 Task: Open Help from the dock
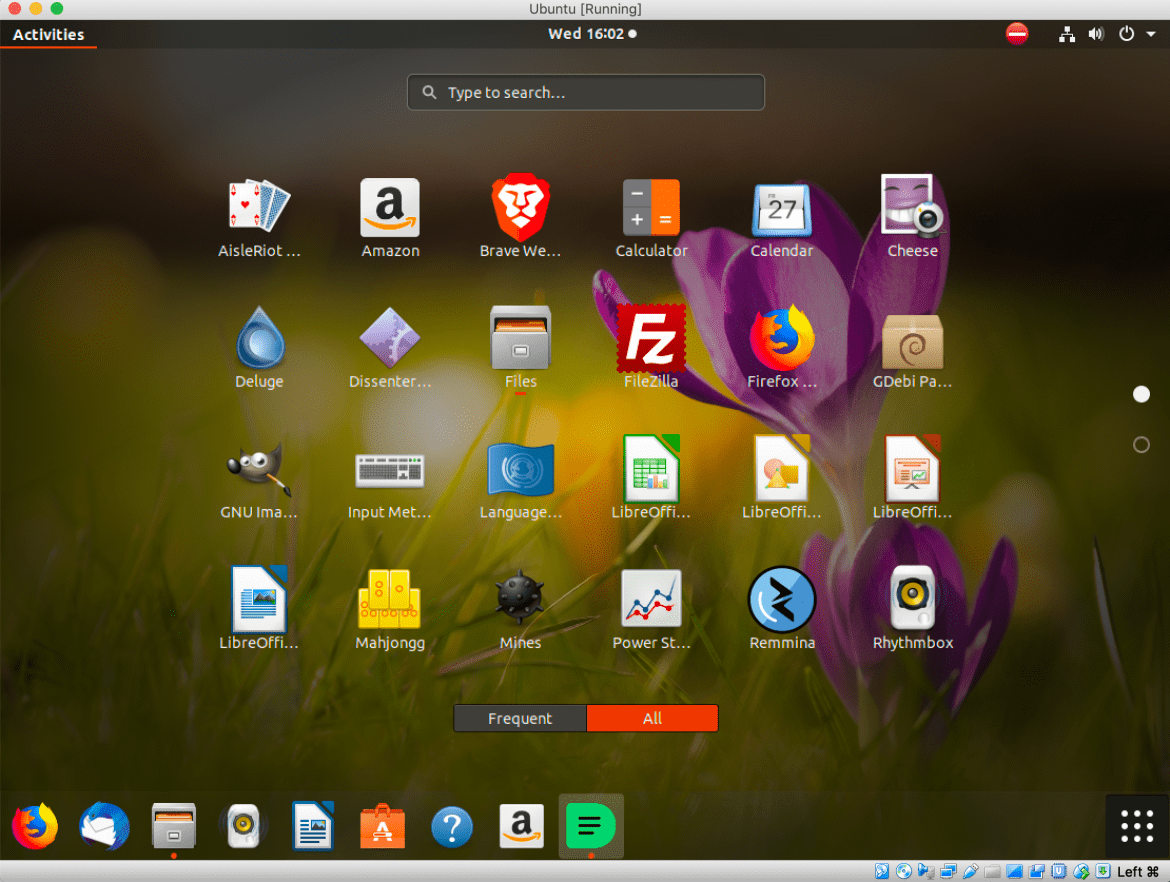pyautogui.click(x=452, y=827)
